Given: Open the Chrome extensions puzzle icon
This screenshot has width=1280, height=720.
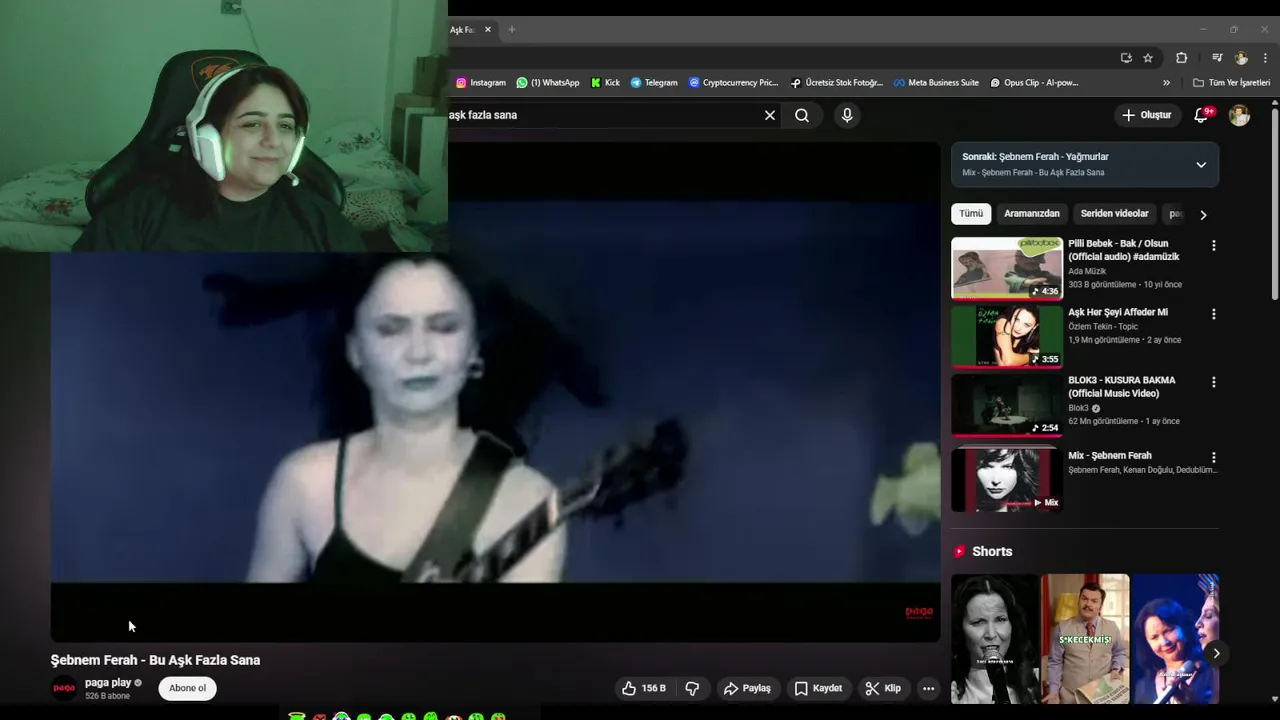Looking at the screenshot, I should click(x=1181, y=58).
